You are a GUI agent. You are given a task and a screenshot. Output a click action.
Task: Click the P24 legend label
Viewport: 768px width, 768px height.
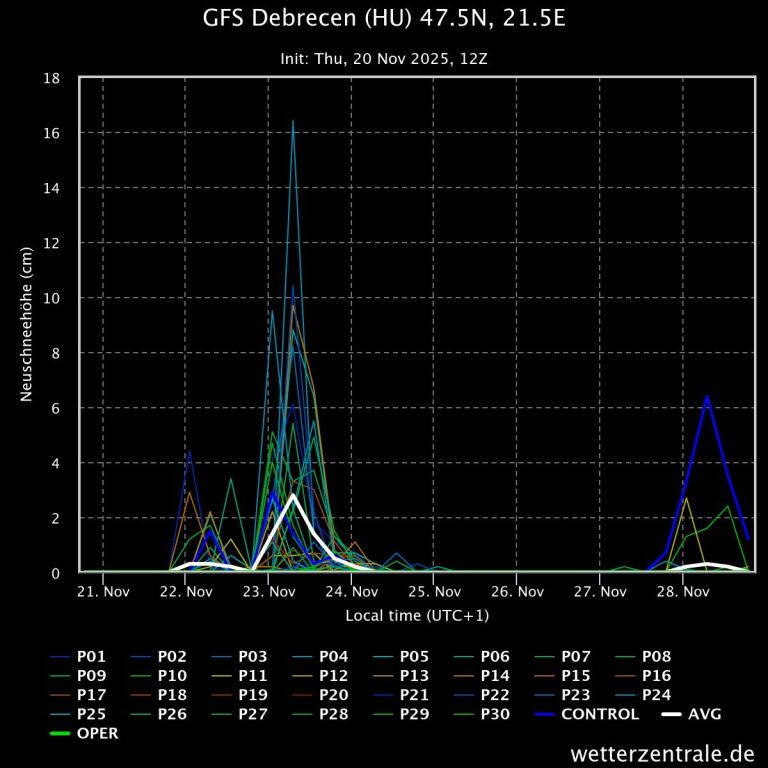(656, 695)
